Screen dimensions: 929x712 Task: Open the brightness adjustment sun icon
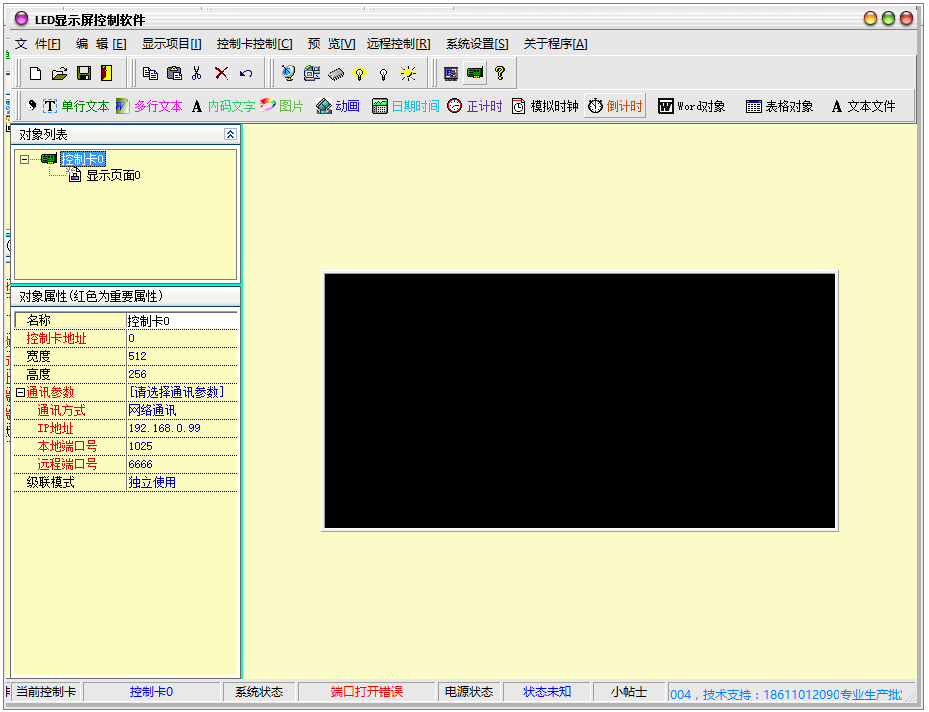click(407, 72)
